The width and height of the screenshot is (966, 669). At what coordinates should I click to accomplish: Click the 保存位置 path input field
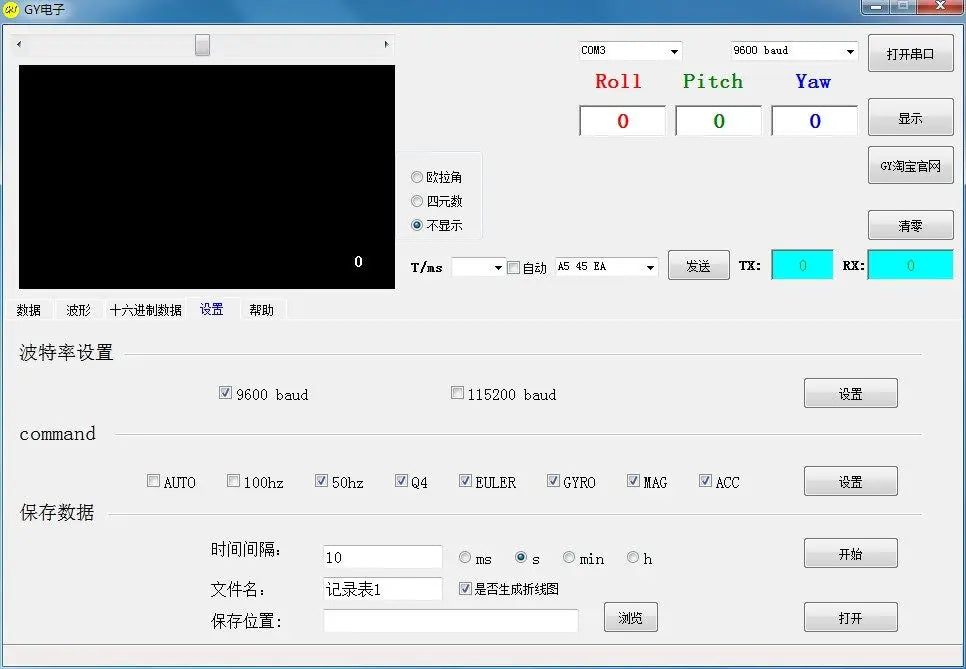click(x=451, y=620)
